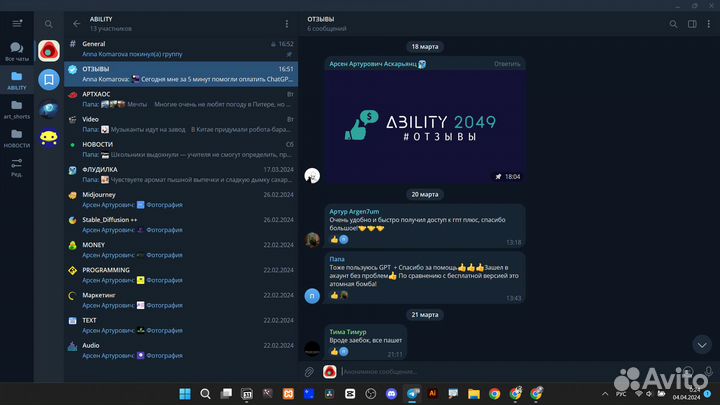
Task: Click the 18 марта date badge
Action: pos(425,46)
